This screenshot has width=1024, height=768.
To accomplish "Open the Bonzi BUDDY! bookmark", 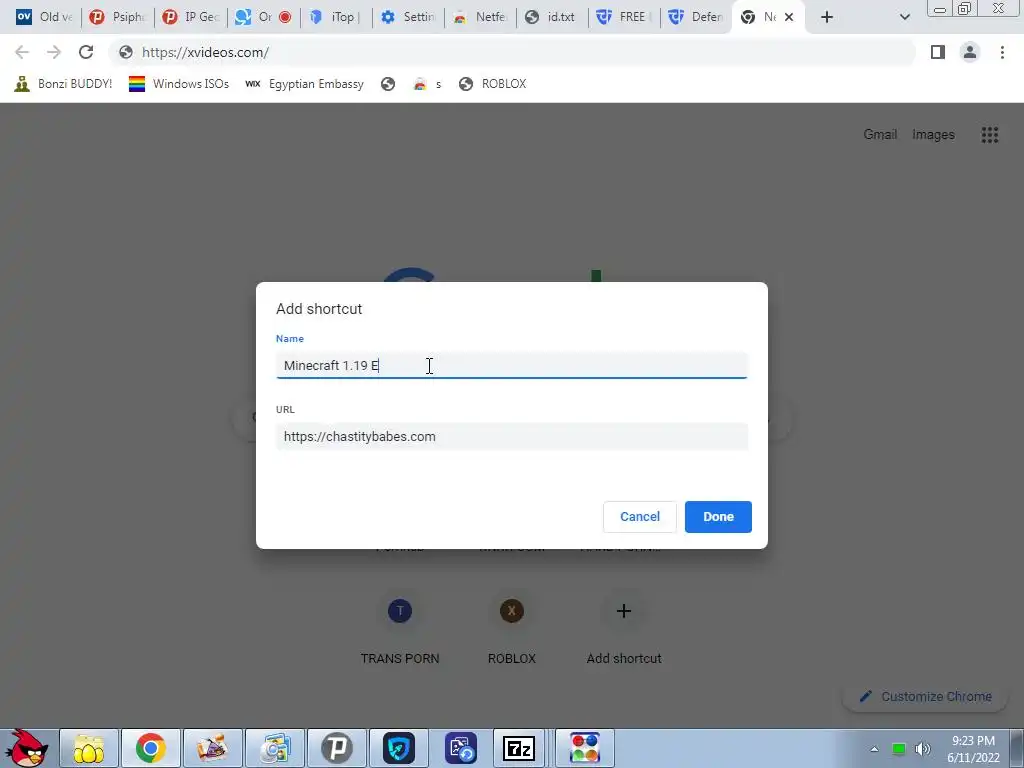I will pos(63,84).
